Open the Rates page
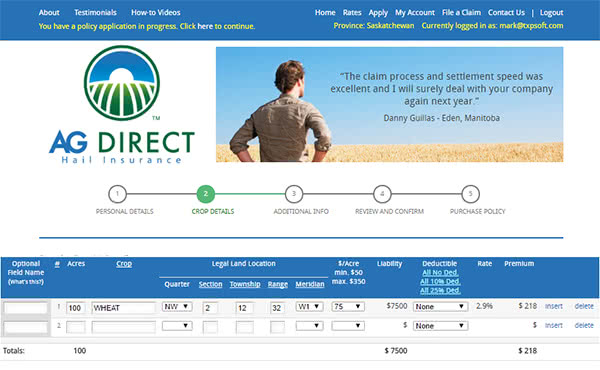The width and height of the screenshot is (600, 370). [x=352, y=13]
